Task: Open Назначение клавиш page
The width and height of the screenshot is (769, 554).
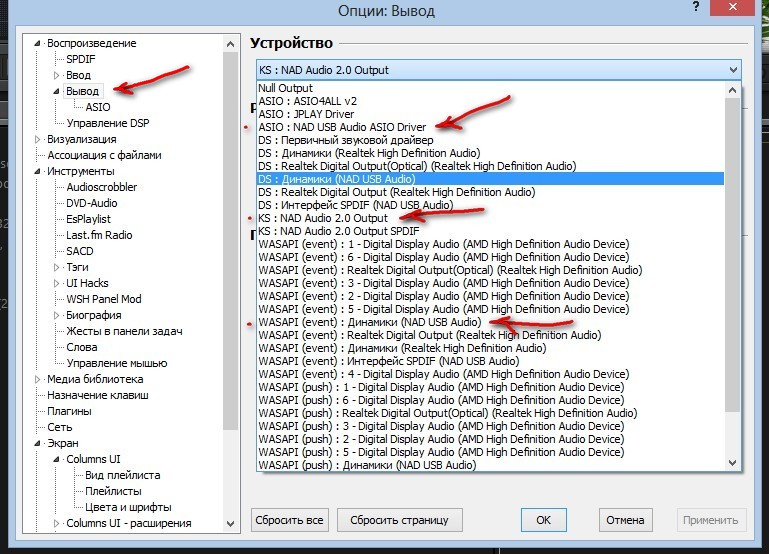Action: [98, 395]
